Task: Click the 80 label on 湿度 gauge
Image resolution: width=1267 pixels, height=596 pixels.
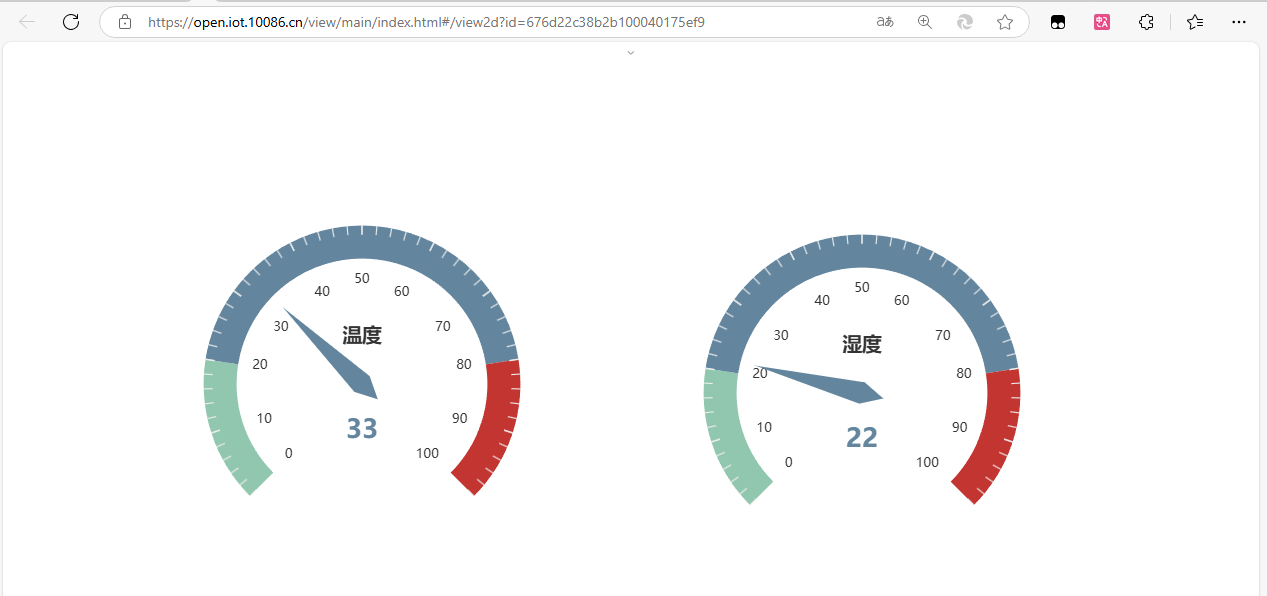Action: click(x=964, y=373)
